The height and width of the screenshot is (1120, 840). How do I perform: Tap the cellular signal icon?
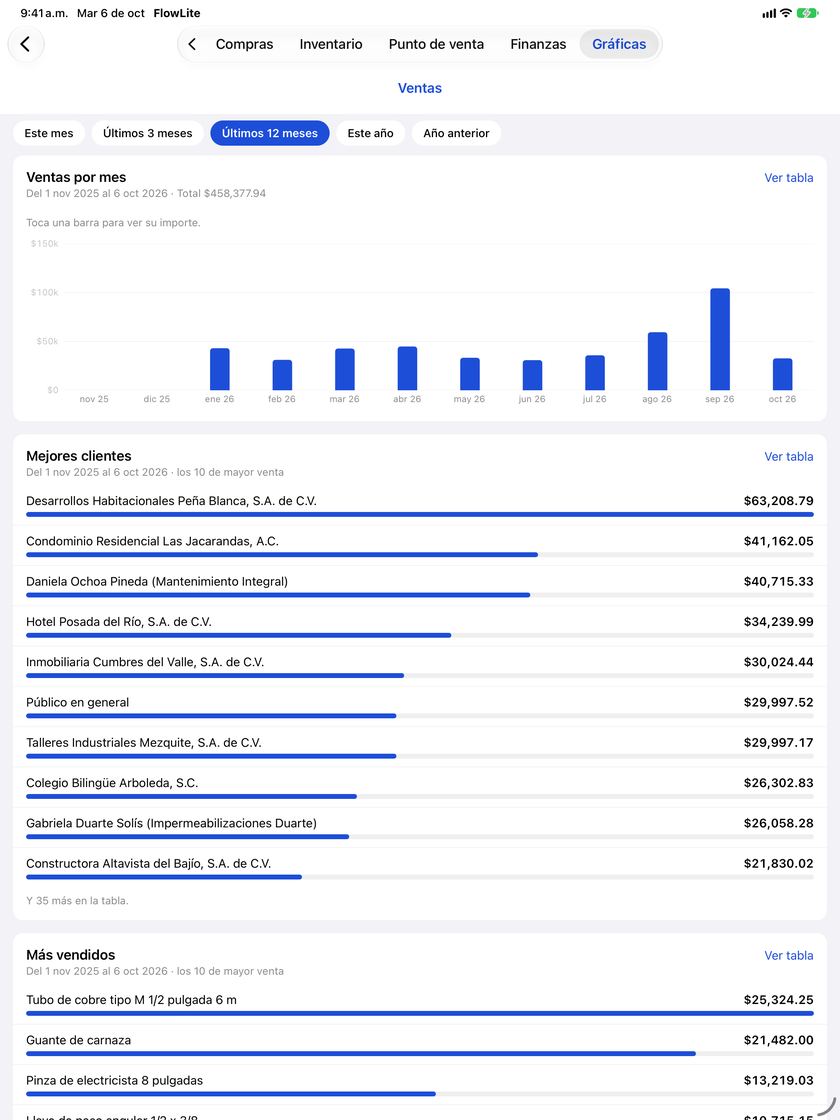pyautogui.click(x=769, y=14)
